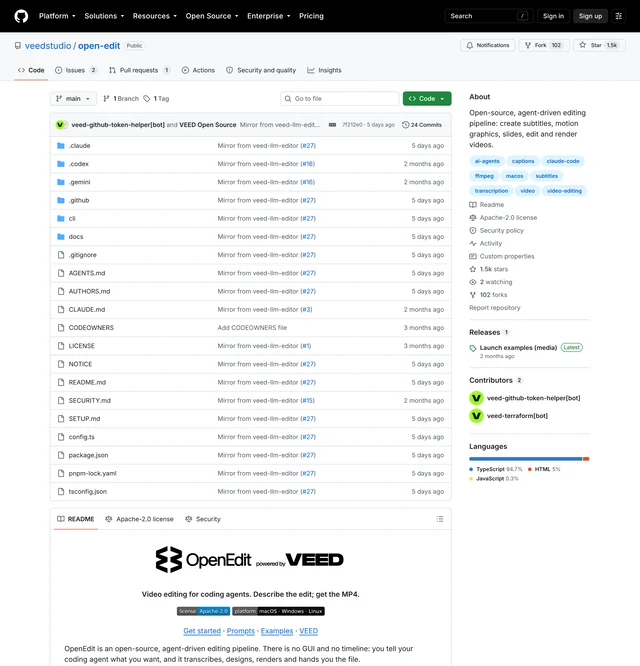Open commit 'Add CODEOWNERS file'

(252, 328)
